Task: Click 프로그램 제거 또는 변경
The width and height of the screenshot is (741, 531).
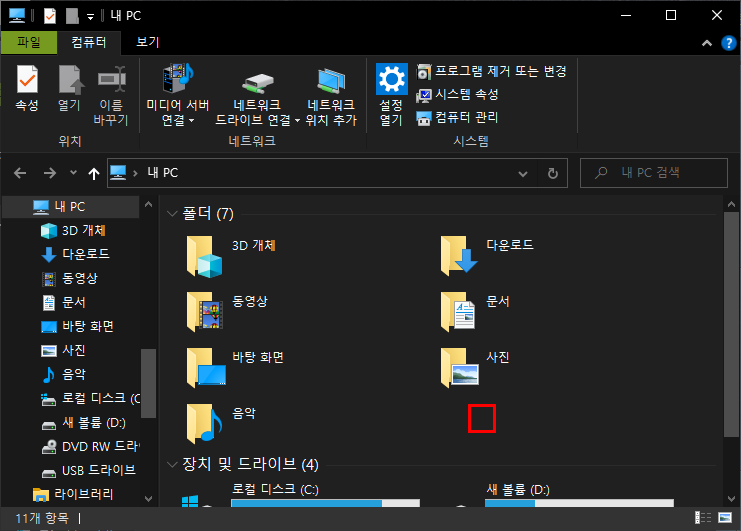Action: point(491,71)
